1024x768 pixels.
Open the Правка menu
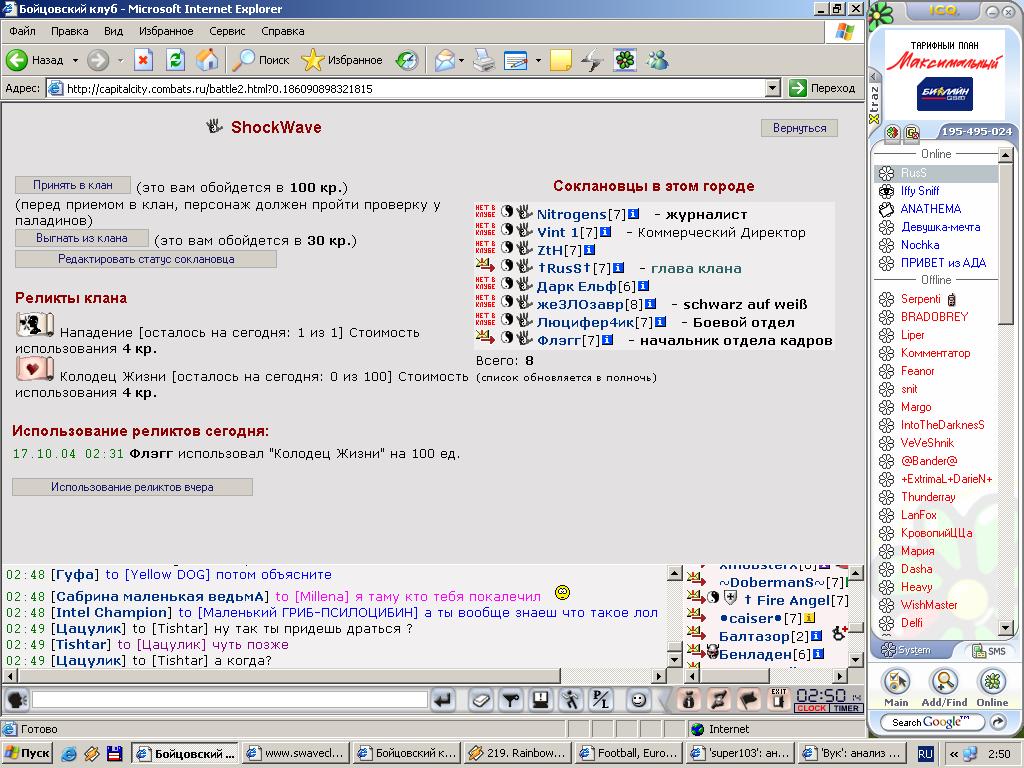[69, 31]
